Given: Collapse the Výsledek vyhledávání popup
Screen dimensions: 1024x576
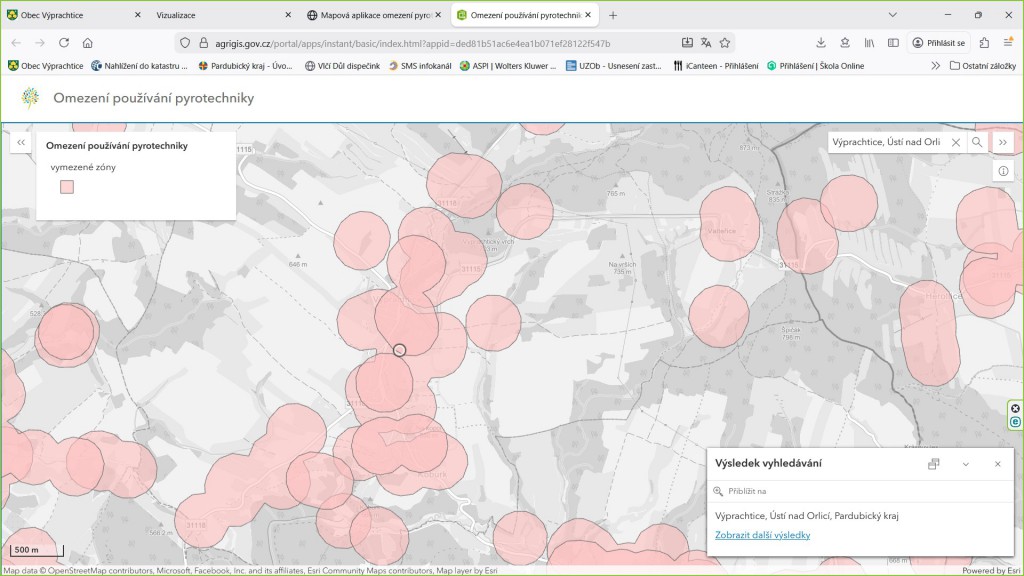Looking at the screenshot, I should click(x=965, y=464).
